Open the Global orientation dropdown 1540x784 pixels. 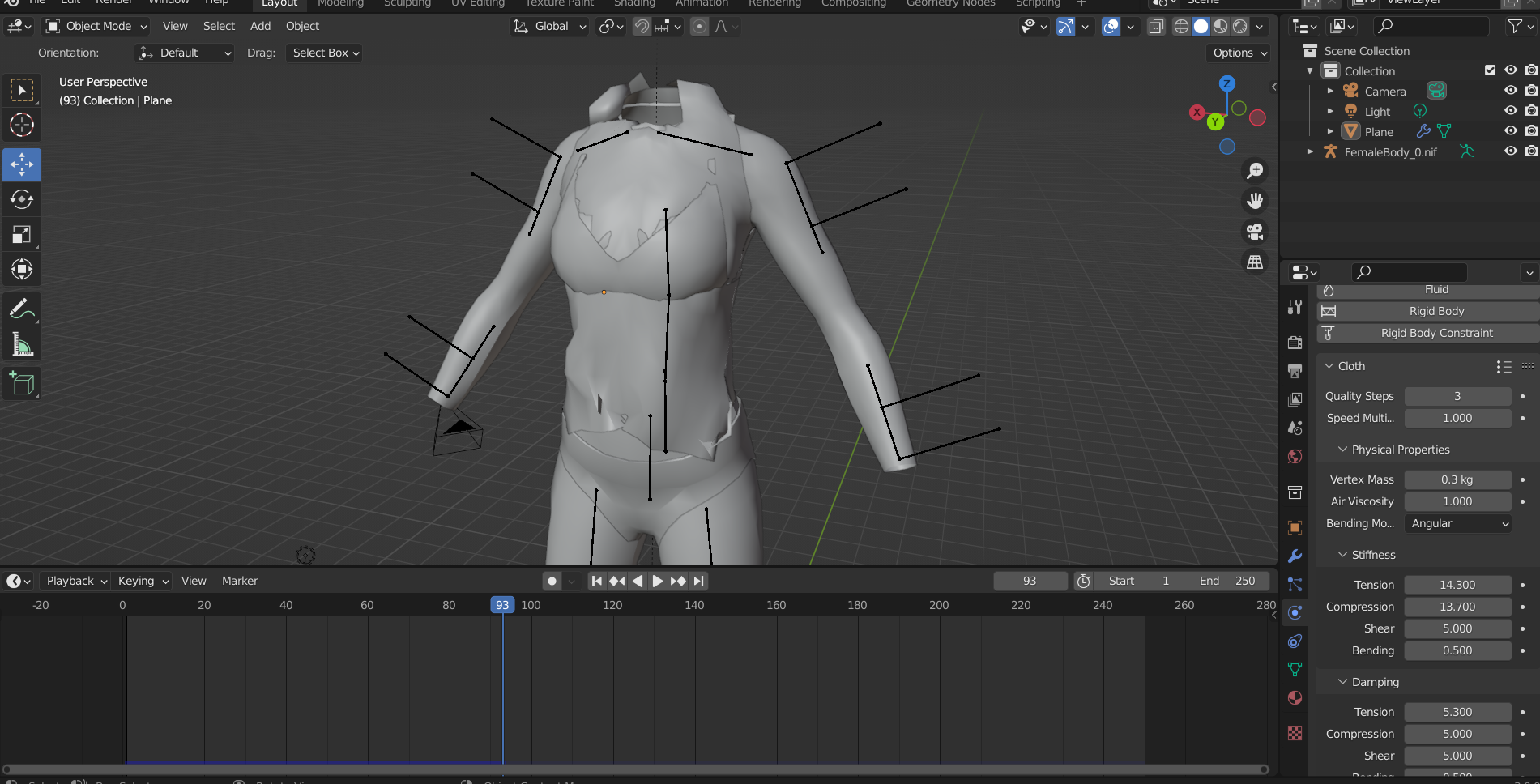pos(548,26)
